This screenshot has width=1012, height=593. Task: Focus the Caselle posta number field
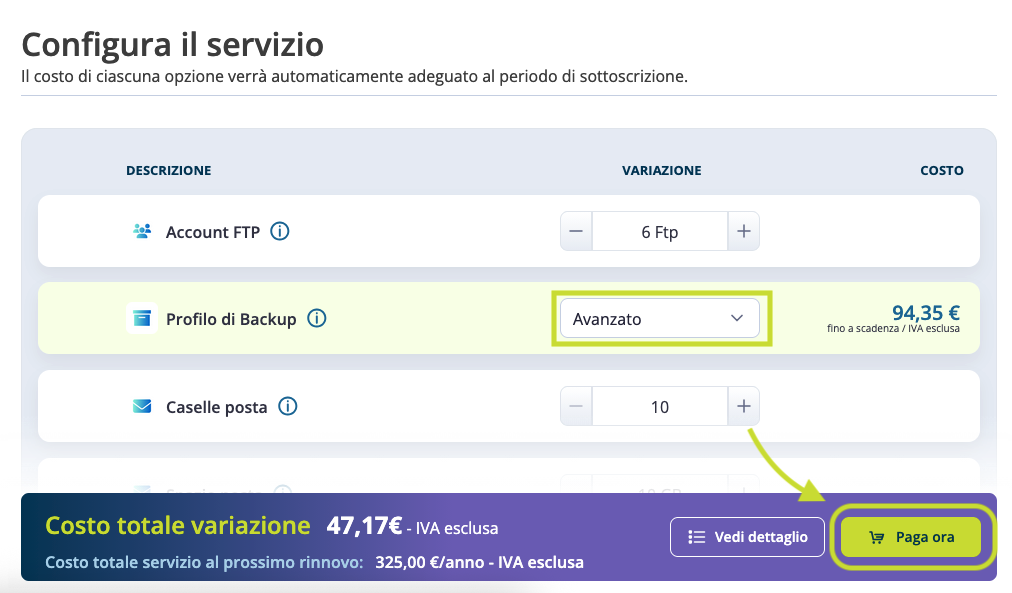pos(659,407)
